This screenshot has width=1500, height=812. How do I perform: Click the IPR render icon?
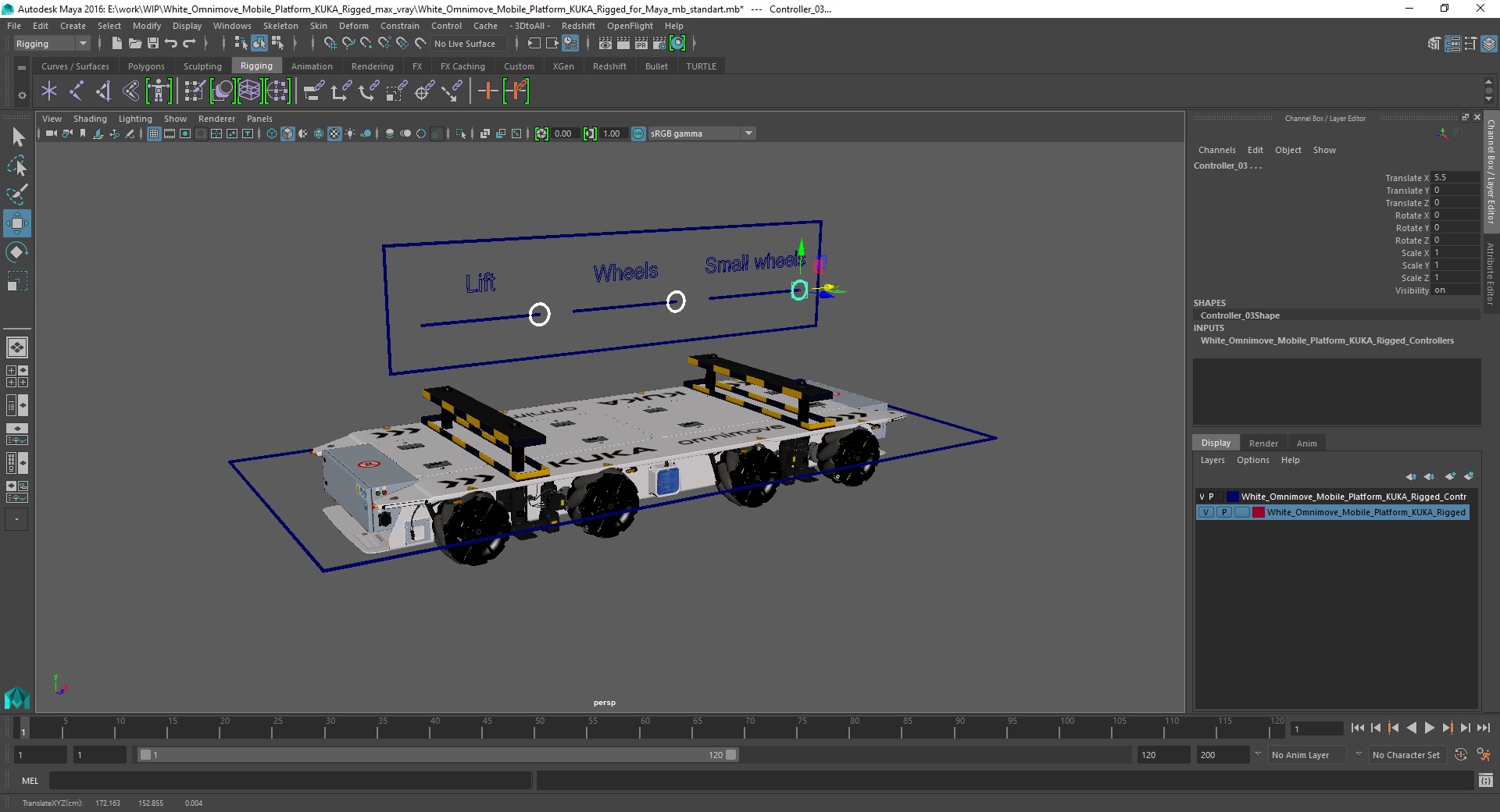(x=641, y=44)
